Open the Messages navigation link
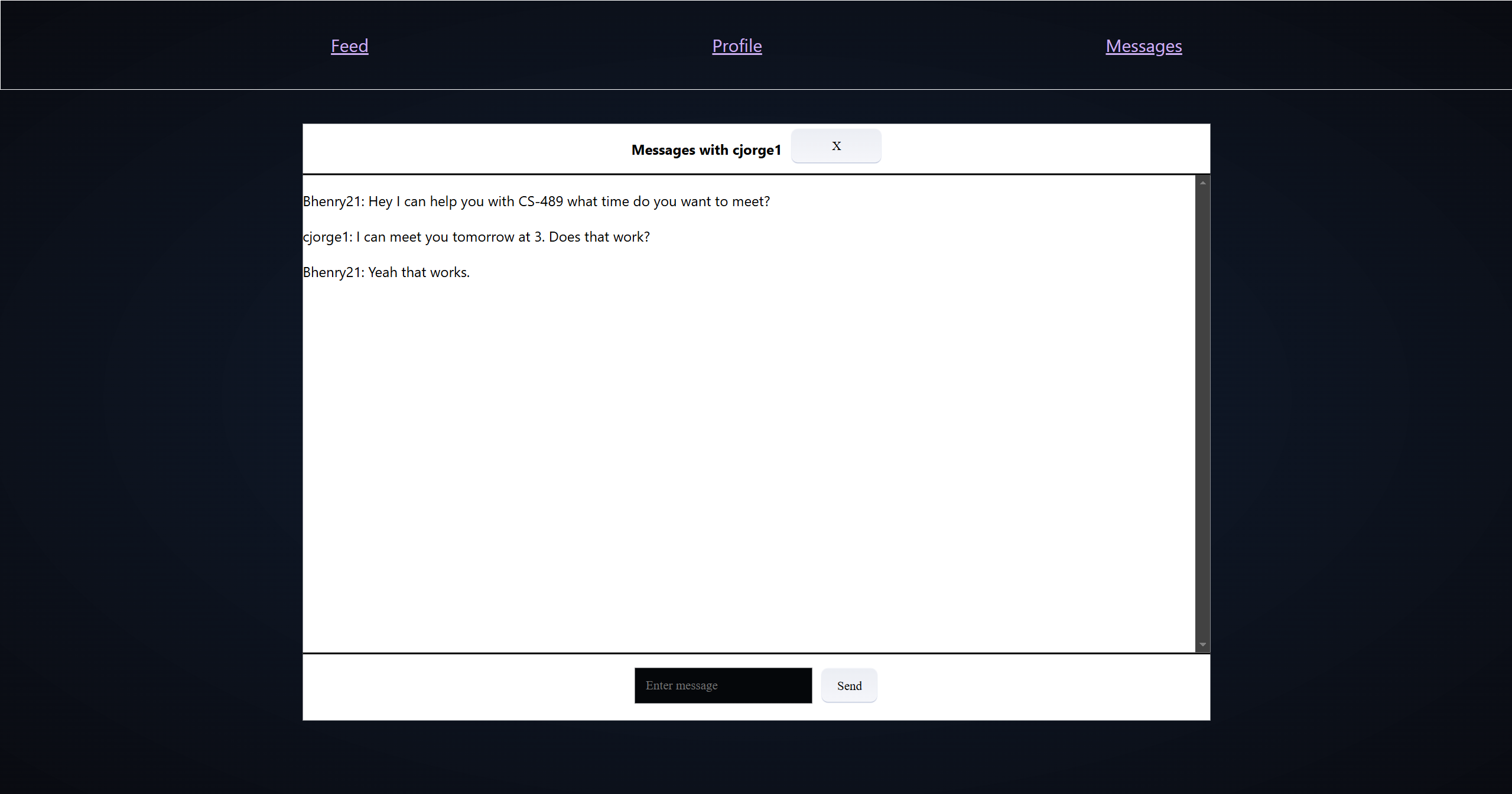Viewport: 1512px width, 794px height. (x=1143, y=46)
